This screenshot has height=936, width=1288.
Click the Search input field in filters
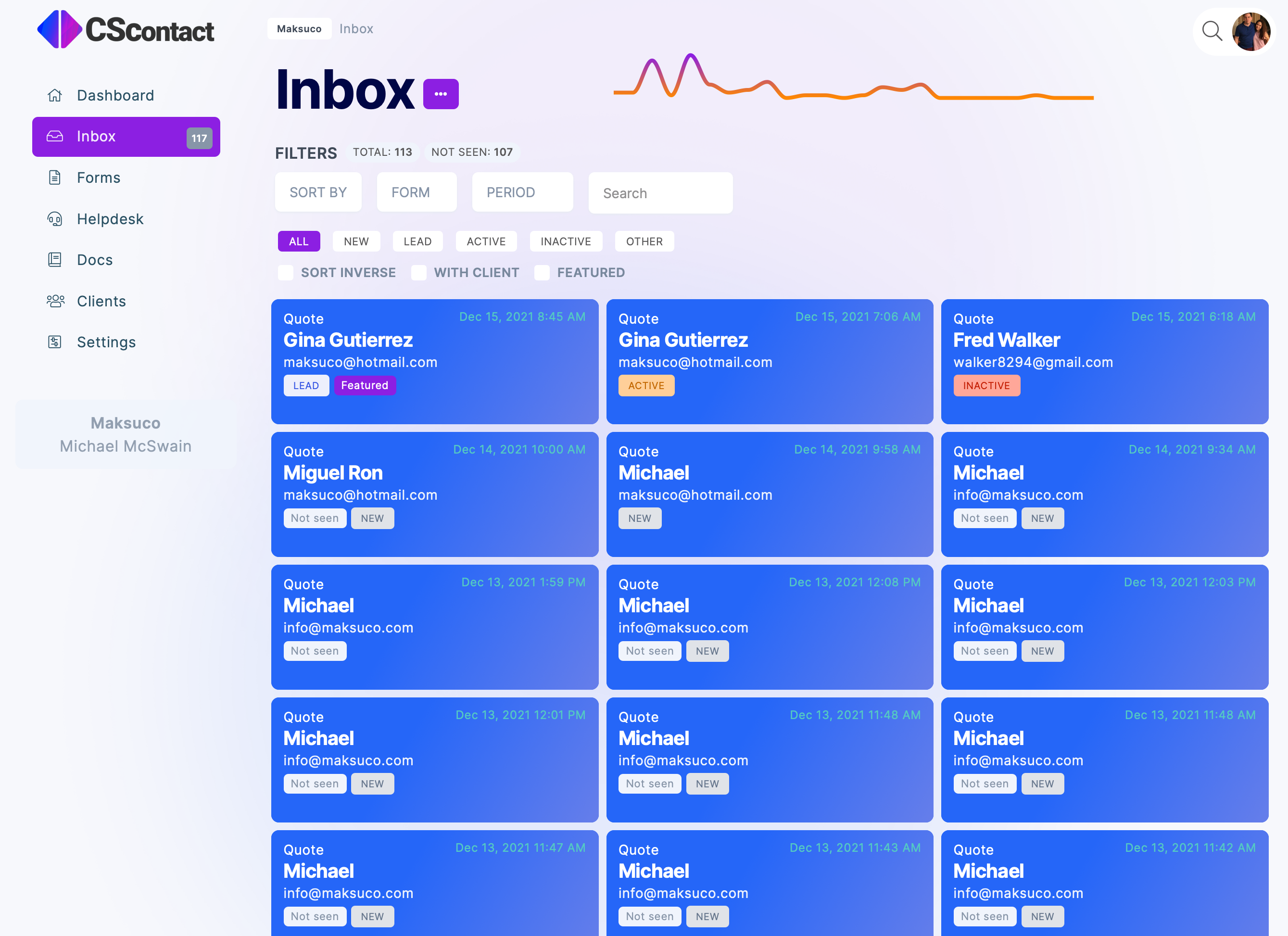[x=660, y=194]
